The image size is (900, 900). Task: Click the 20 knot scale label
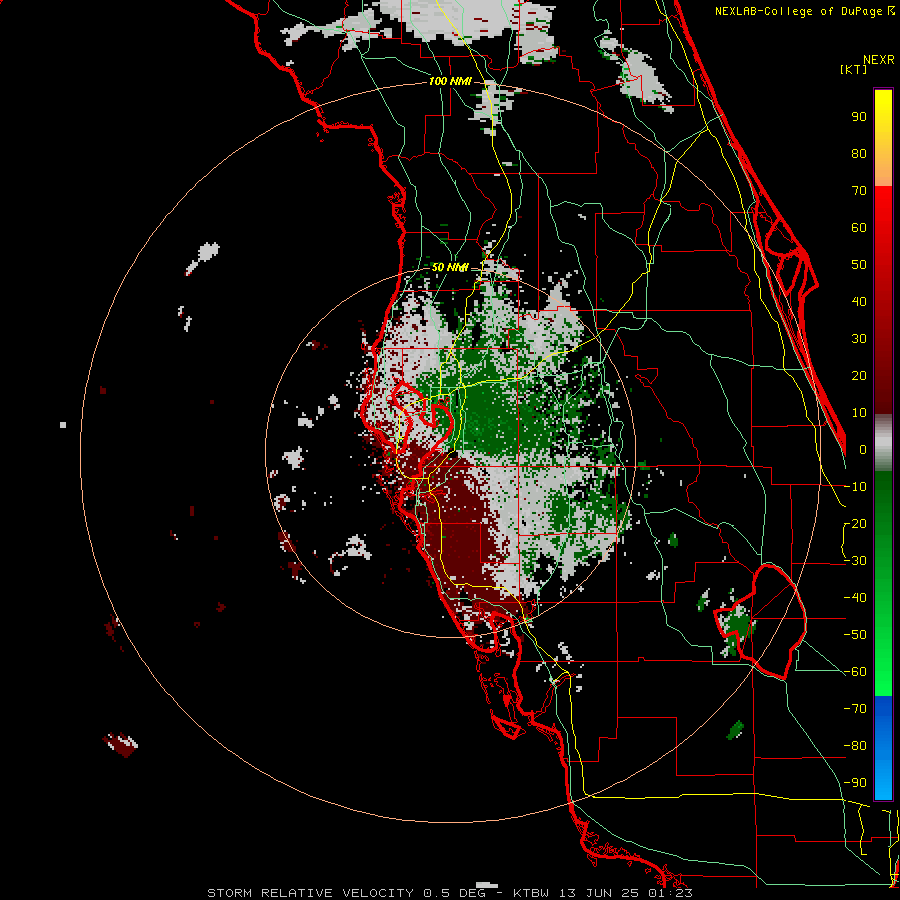pyautogui.click(x=859, y=375)
